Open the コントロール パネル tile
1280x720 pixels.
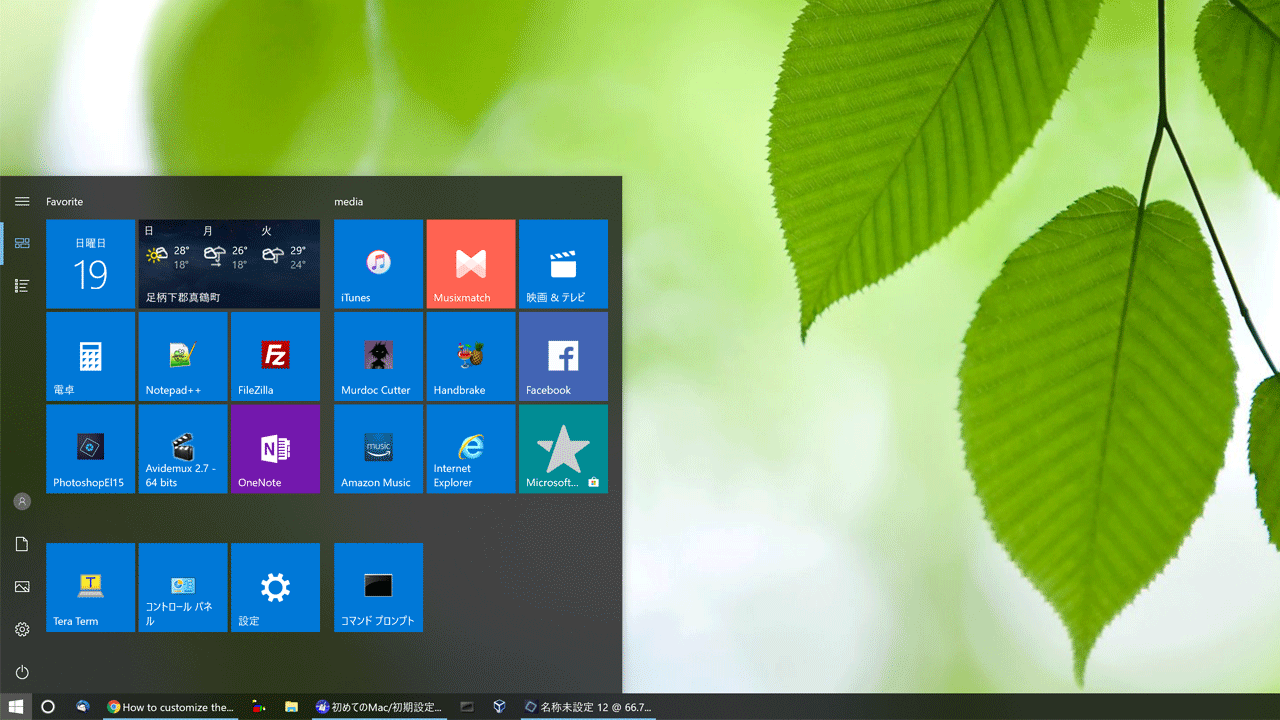(x=183, y=587)
